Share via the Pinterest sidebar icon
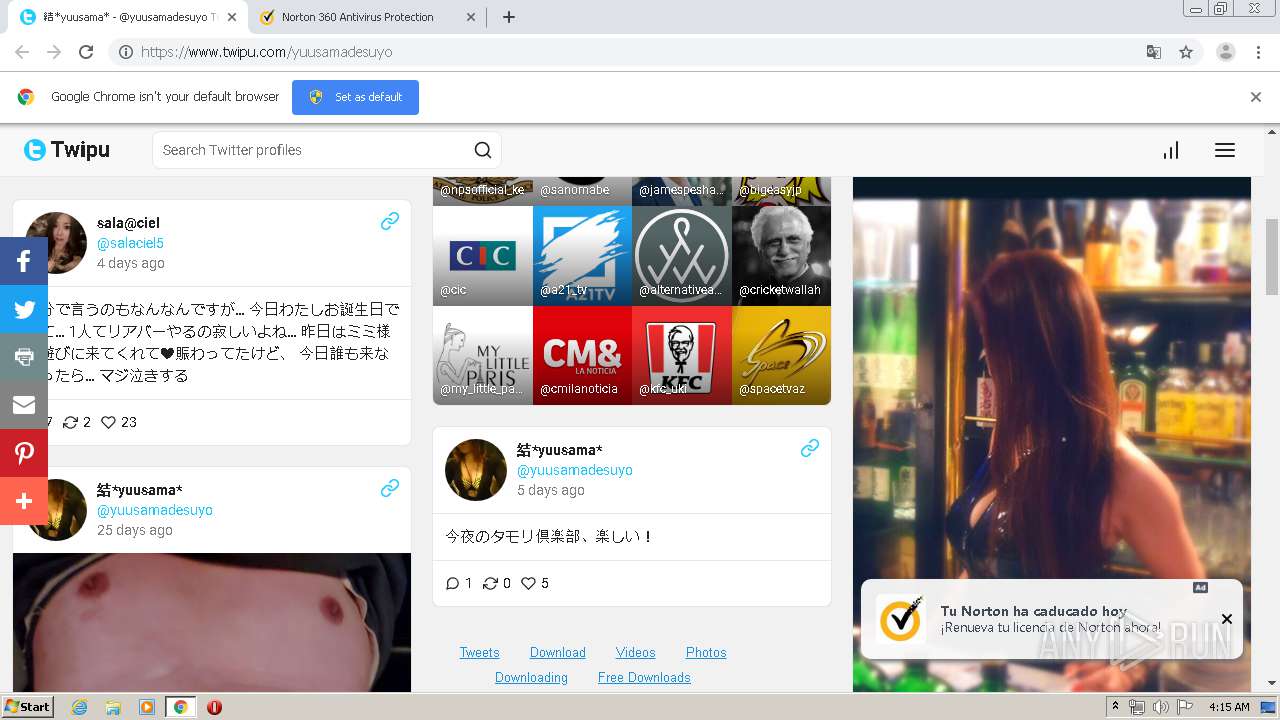 click(x=24, y=453)
